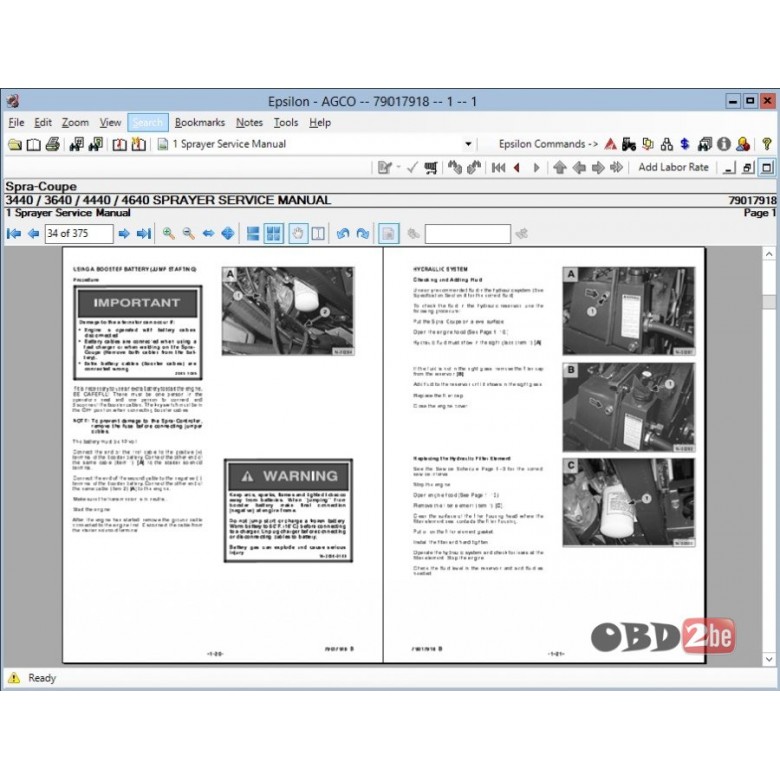The width and height of the screenshot is (780, 780).
Task: Click the inner window minimize button
Action: 728,168
